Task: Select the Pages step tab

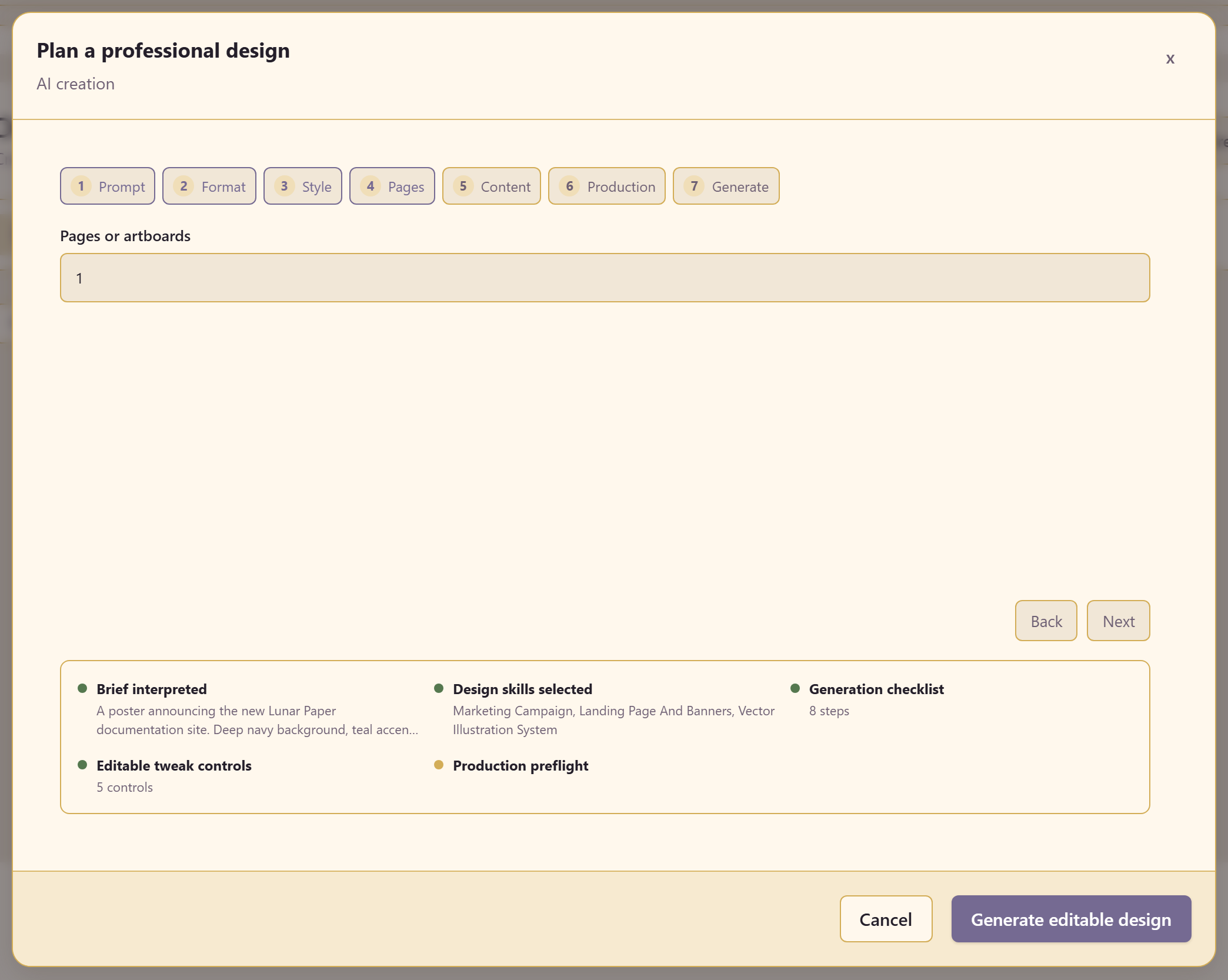Action: [392, 186]
